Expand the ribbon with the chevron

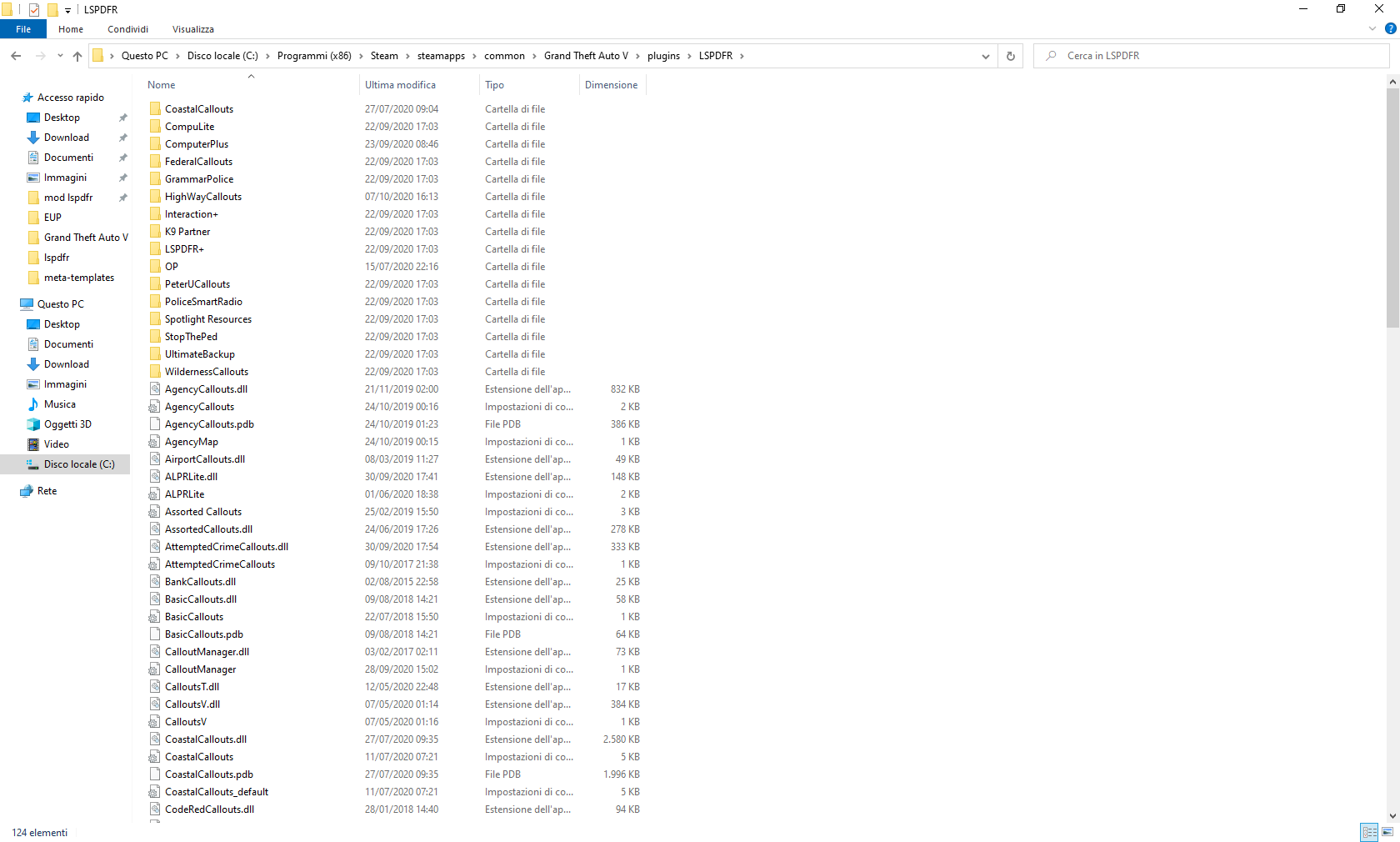[1372, 28]
